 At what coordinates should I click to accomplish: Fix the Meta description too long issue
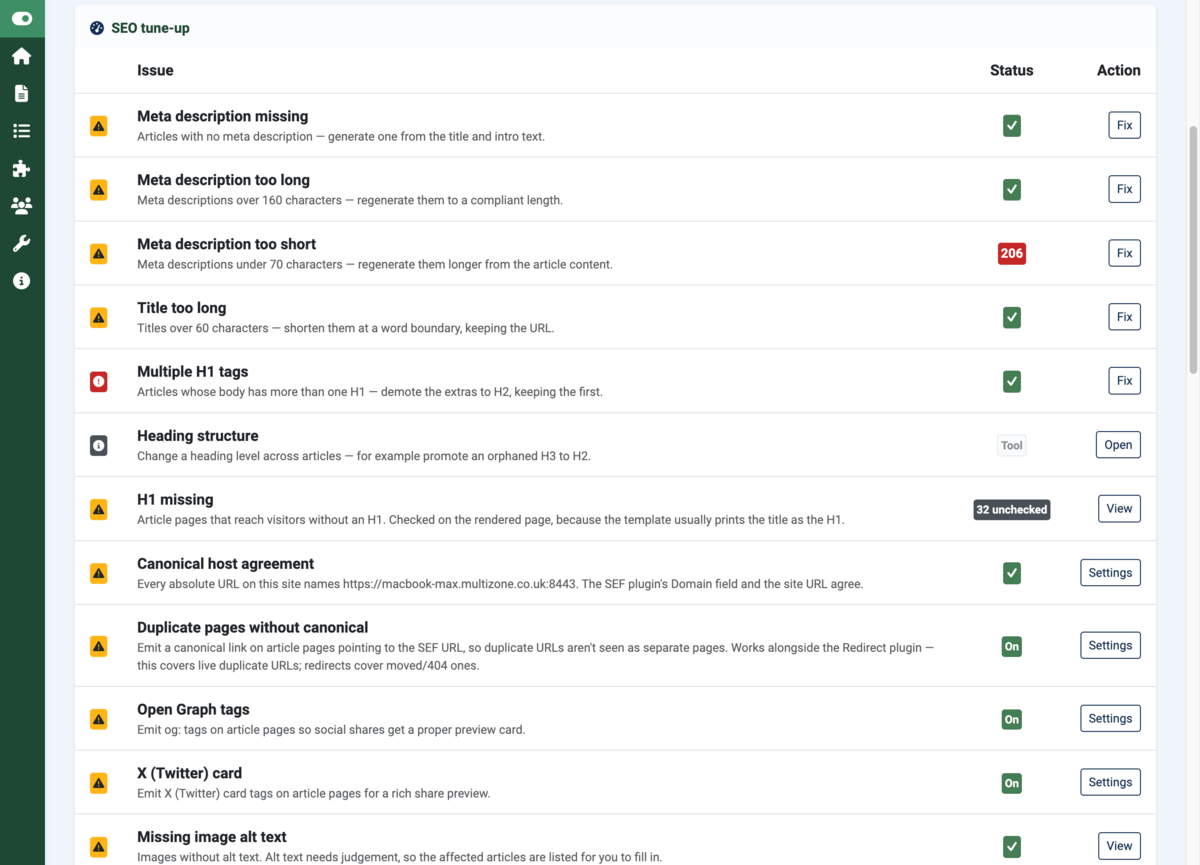point(1125,190)
